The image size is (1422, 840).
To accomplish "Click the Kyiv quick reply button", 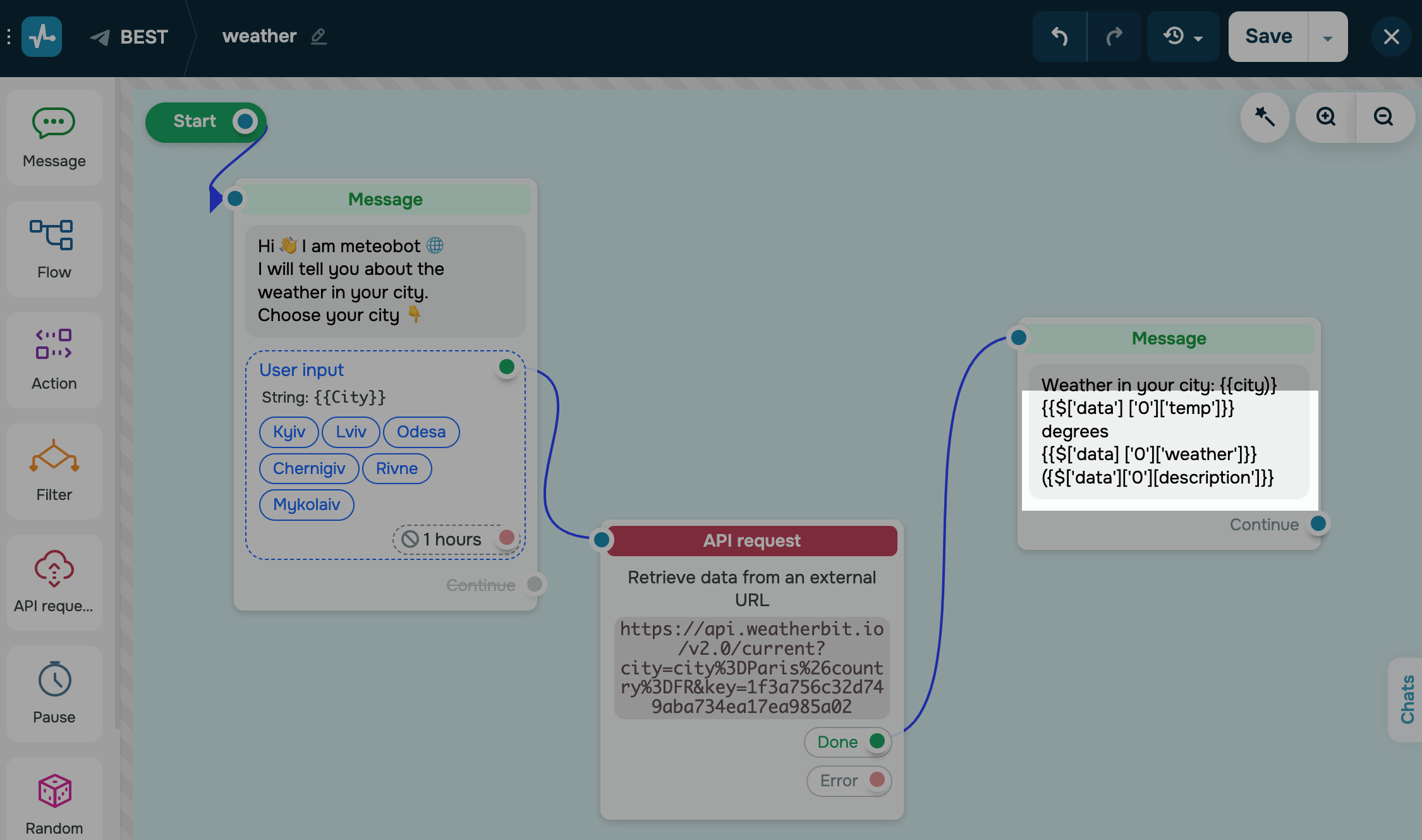I will (x=289, y=432).
